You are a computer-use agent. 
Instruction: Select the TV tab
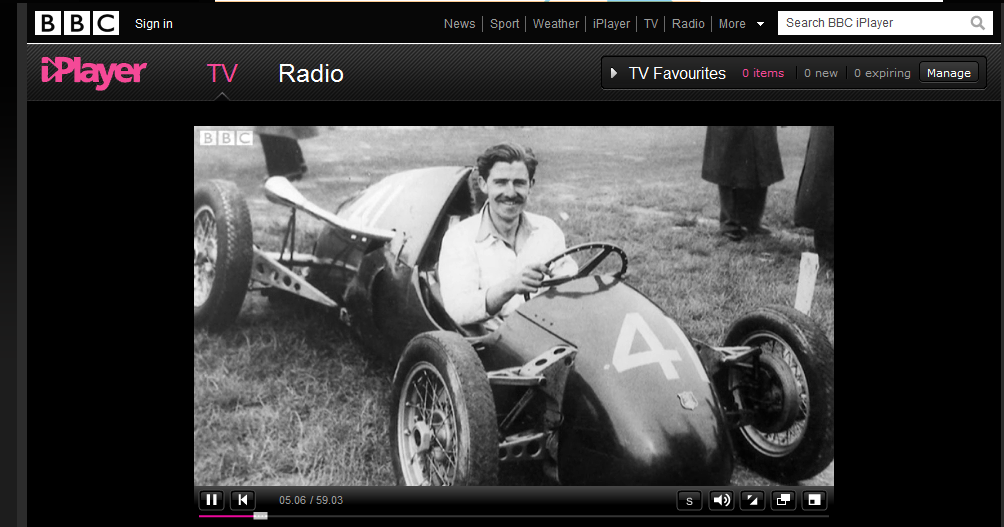(222, 73)
